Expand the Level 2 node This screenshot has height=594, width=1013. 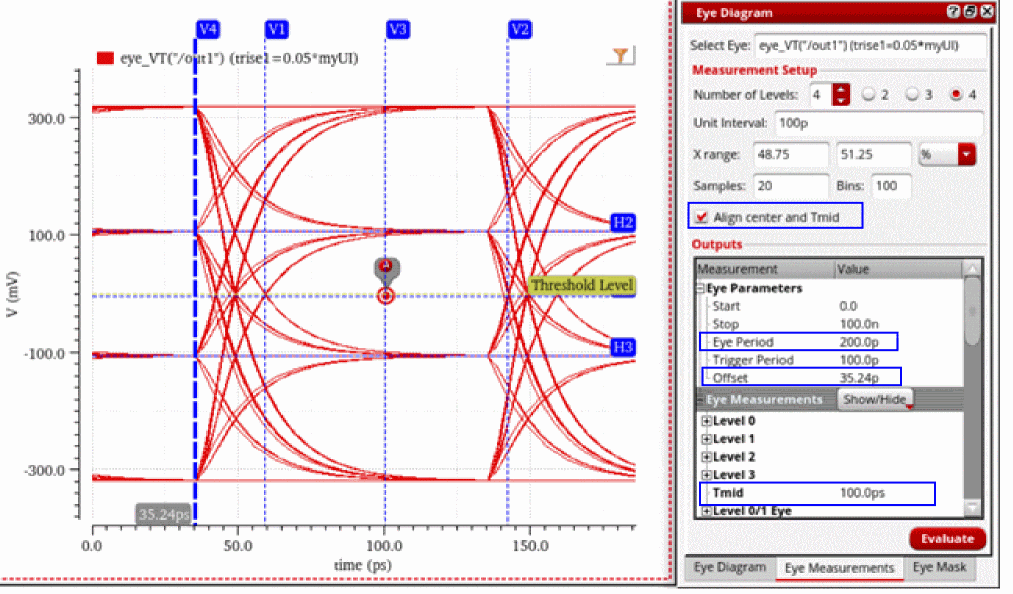pyautogui.click(x=706, y=457)
